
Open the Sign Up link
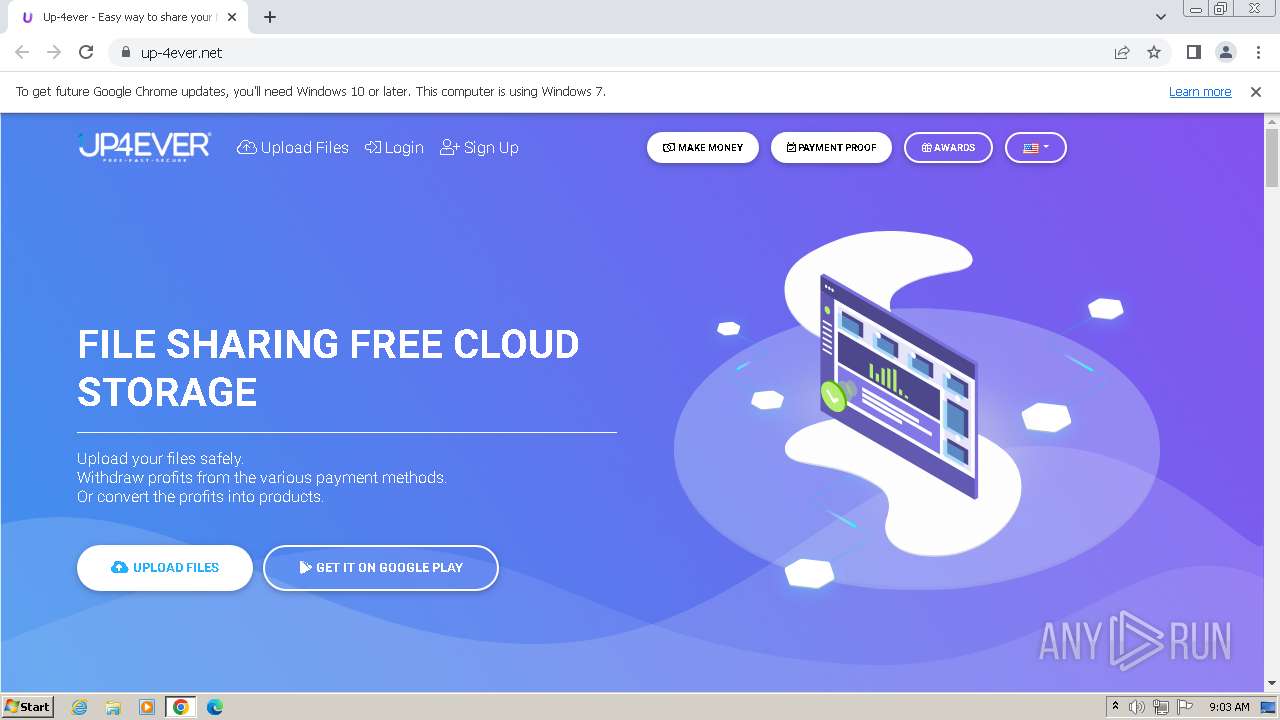click(479, 147)
